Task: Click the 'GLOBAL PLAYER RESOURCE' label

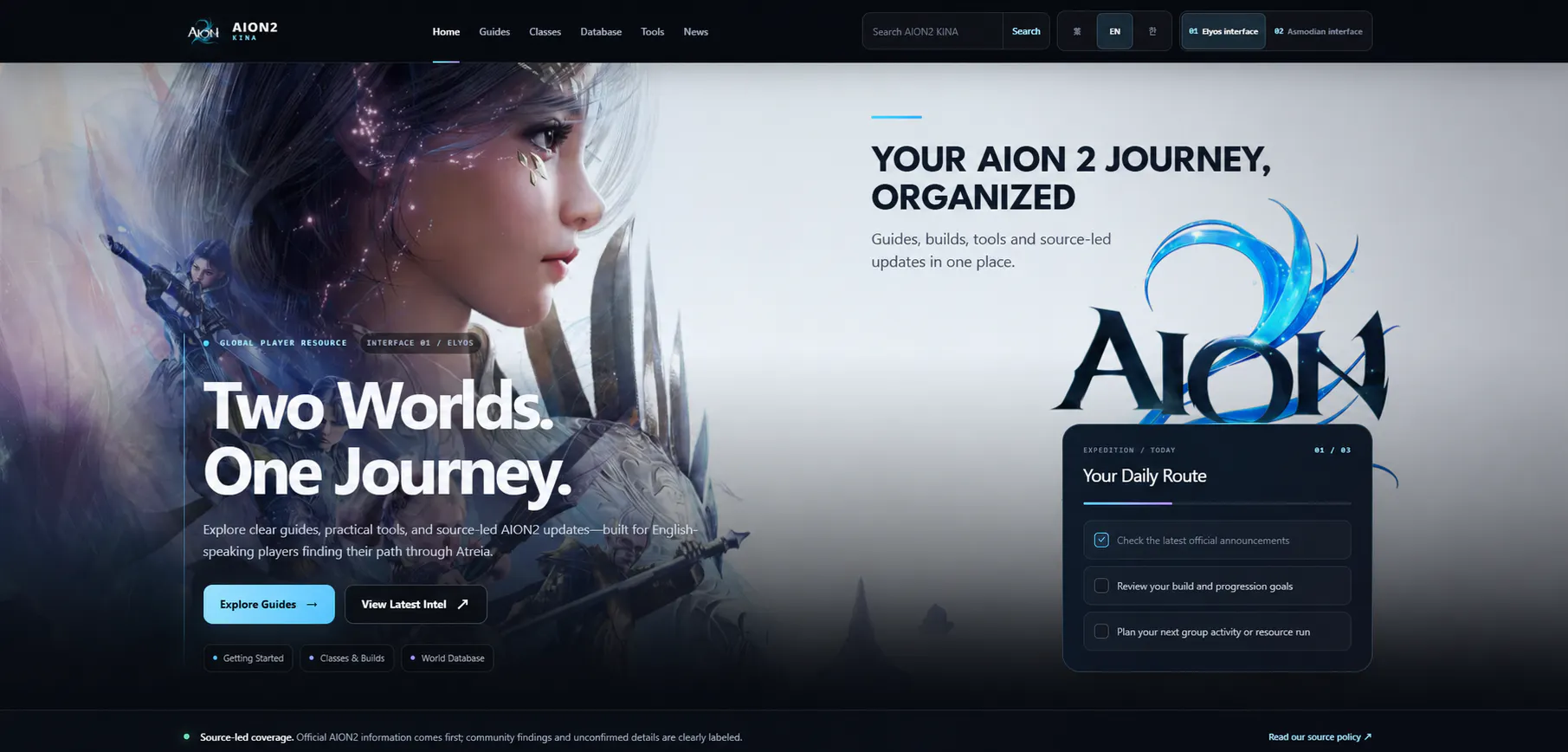Action: [283, 342]
